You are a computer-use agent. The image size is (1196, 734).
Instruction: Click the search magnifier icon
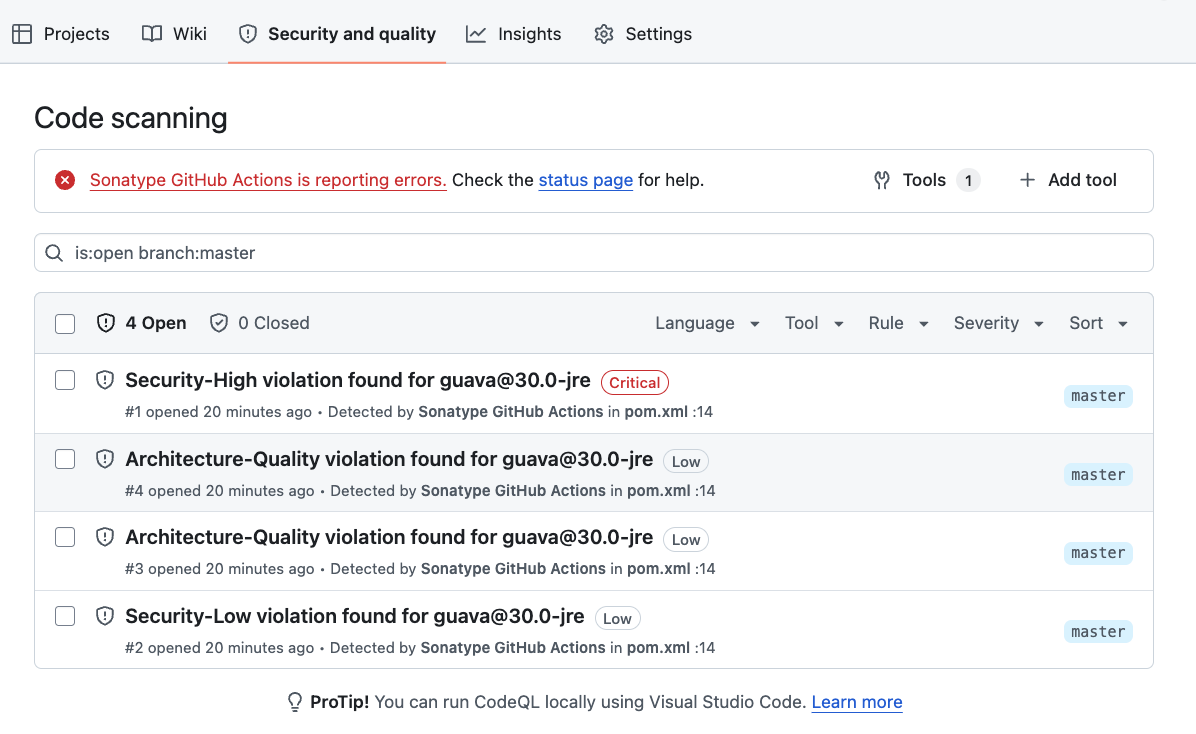tap(54, 253)
